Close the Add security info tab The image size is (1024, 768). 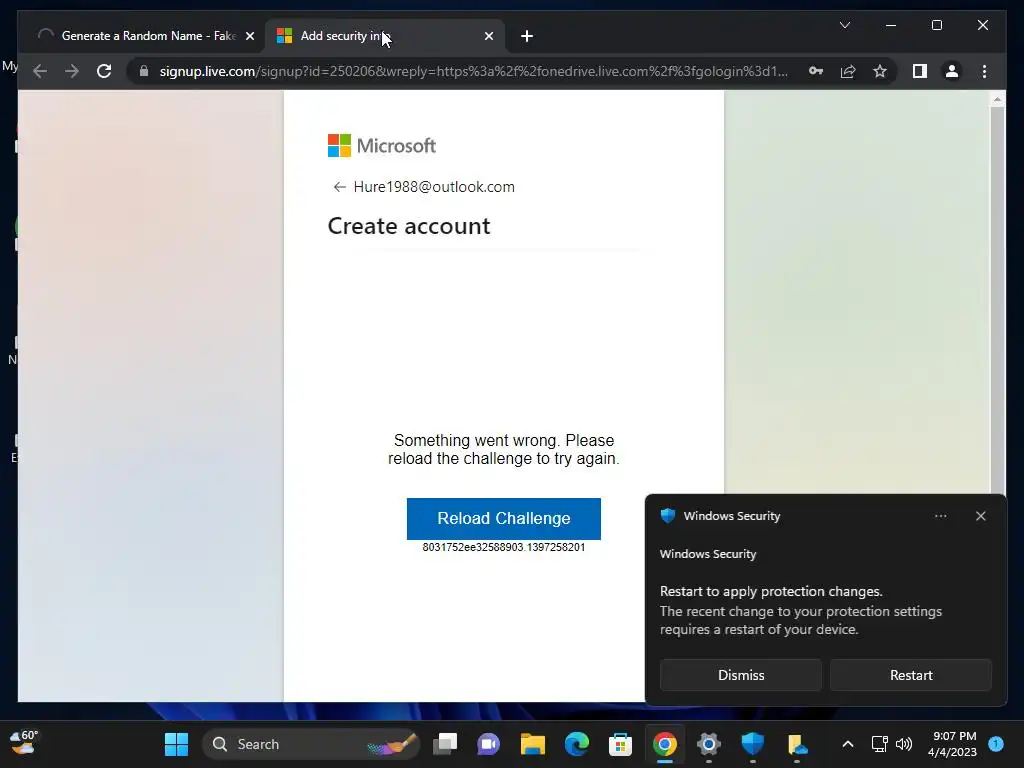(x=488, y=37)
